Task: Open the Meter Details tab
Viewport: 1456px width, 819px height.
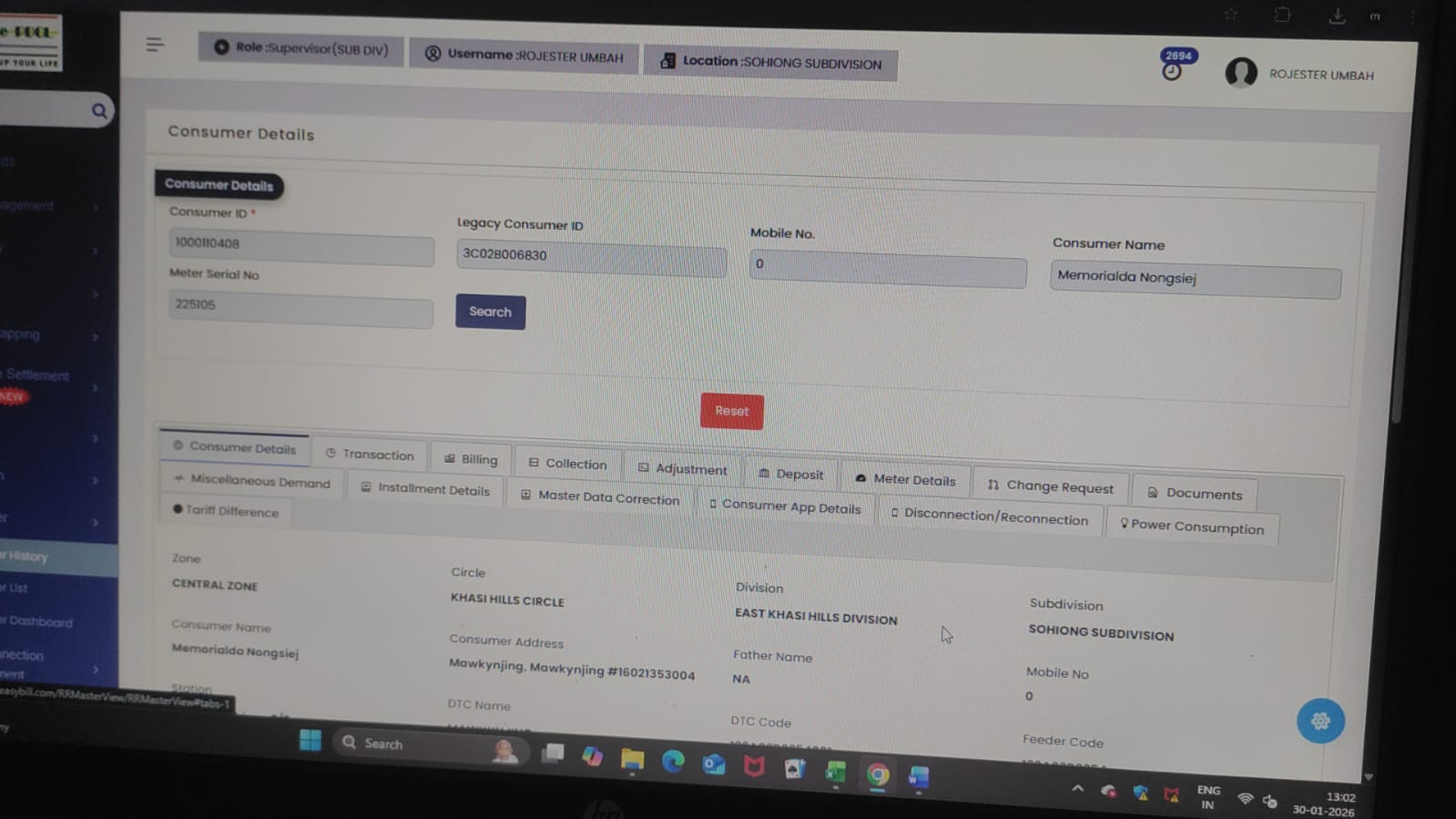Action: pyautogui.click(x=905, y=480)
